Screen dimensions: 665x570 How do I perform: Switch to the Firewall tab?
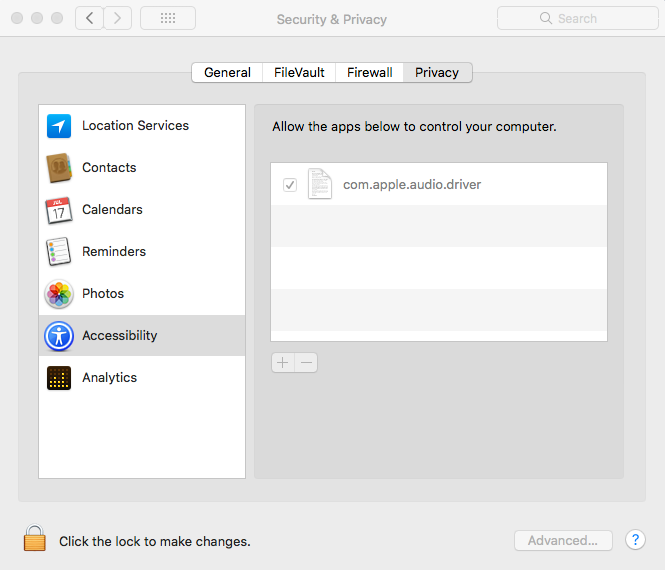pyautogui.click(x=369, y=73)
